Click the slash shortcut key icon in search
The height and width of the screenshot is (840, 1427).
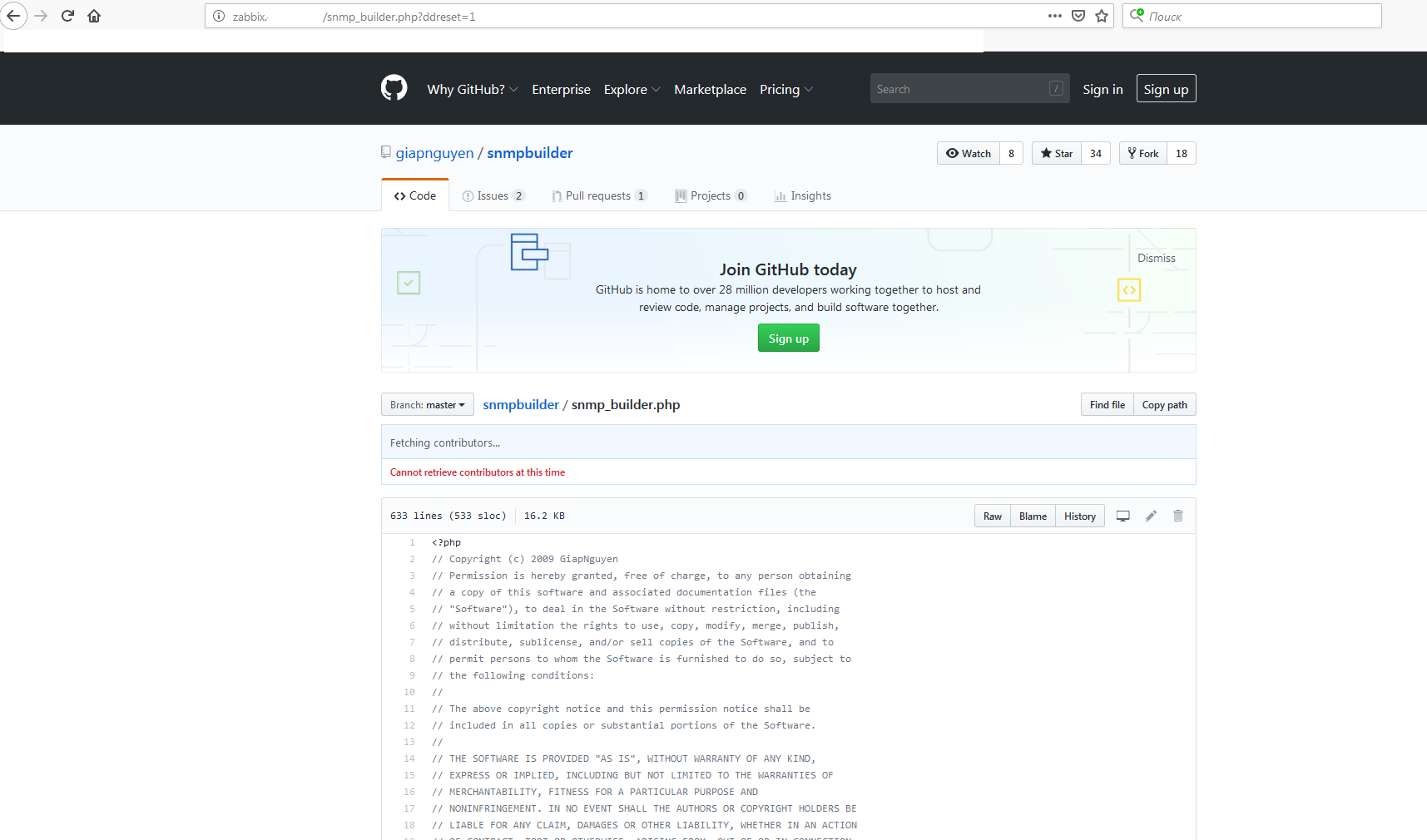1056,89
